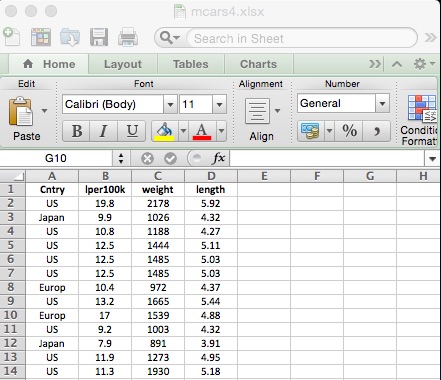
Task: Save the workbook with floppy icon
Action: coord(99,37)
